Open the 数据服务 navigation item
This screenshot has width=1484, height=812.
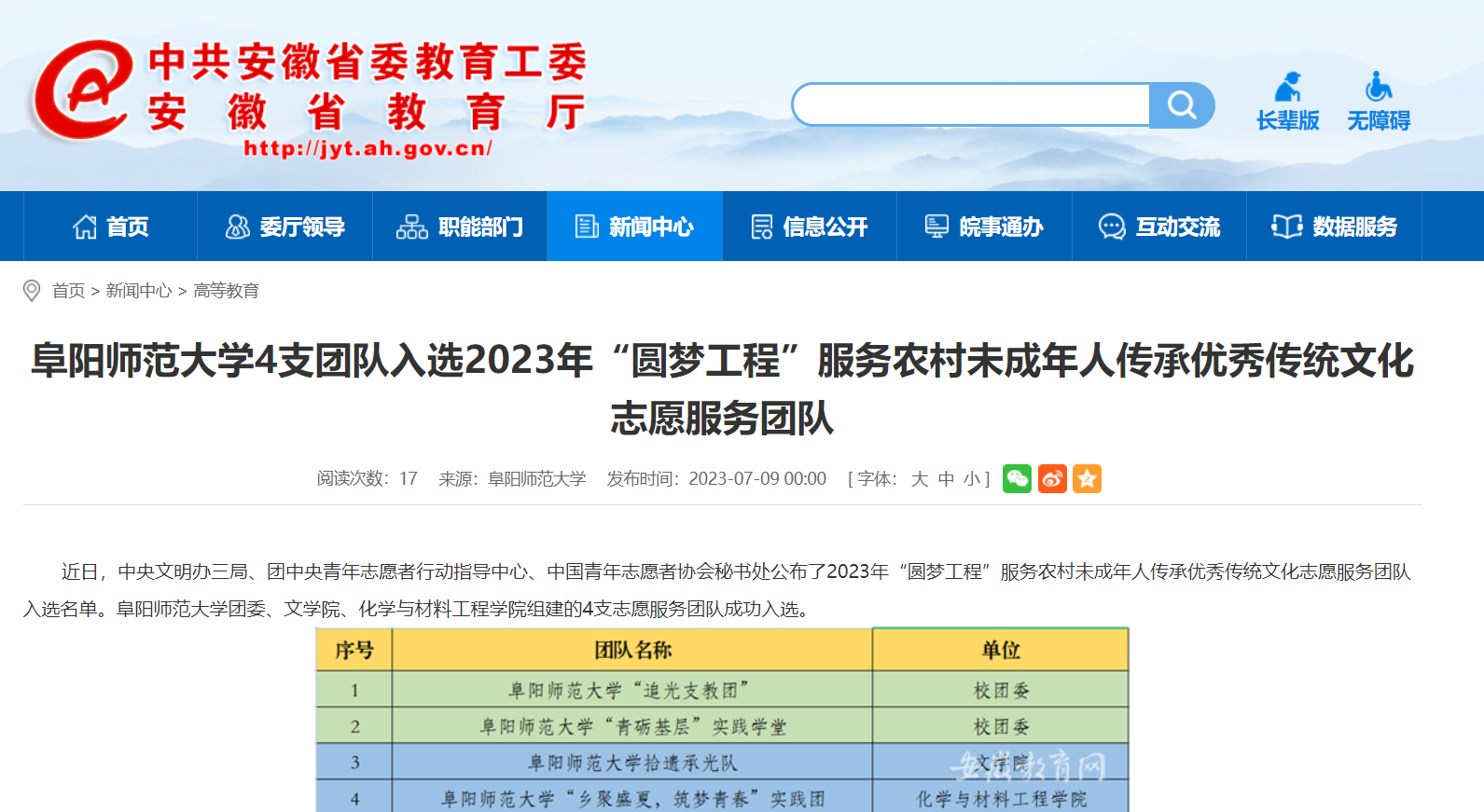[1334, 227]
